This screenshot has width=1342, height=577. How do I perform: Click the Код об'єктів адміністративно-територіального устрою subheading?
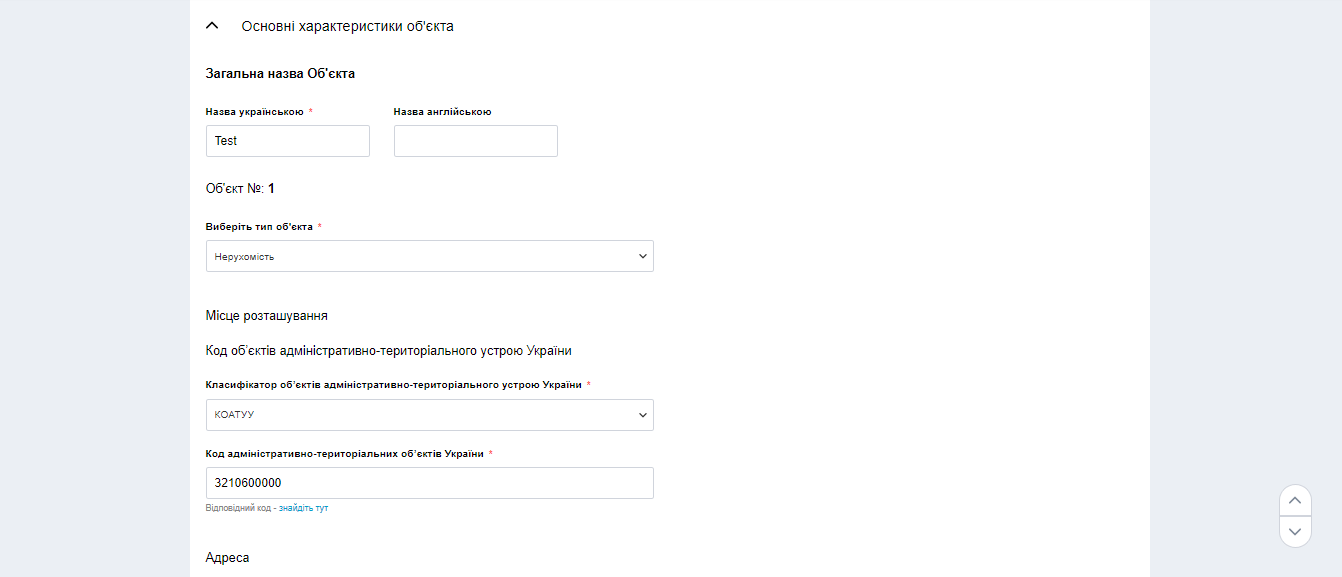[x=388, y=351]
